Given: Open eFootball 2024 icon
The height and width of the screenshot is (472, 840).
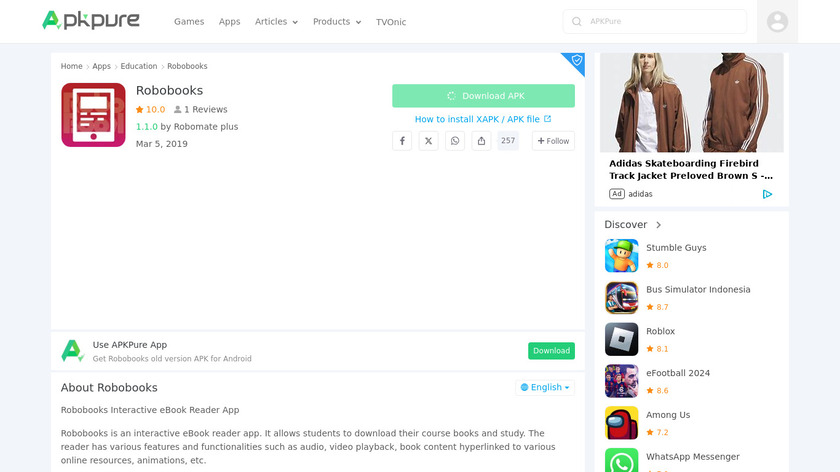Looking at the screenshot, I should [621, 381].
